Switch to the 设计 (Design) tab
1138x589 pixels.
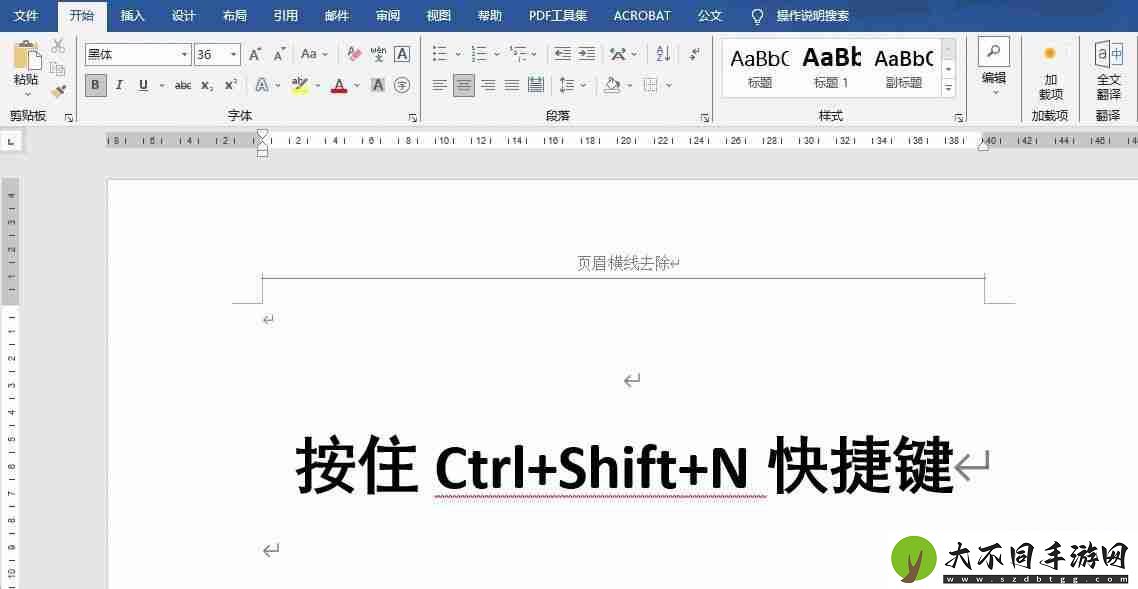click(183, 16)
